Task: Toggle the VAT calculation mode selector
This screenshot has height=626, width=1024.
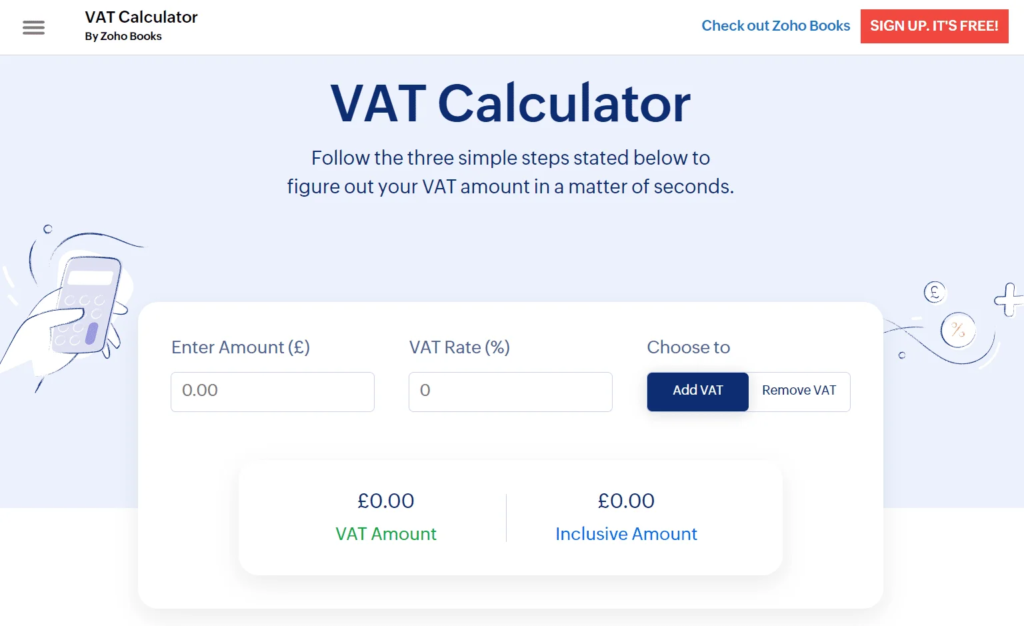Action: 748,391
